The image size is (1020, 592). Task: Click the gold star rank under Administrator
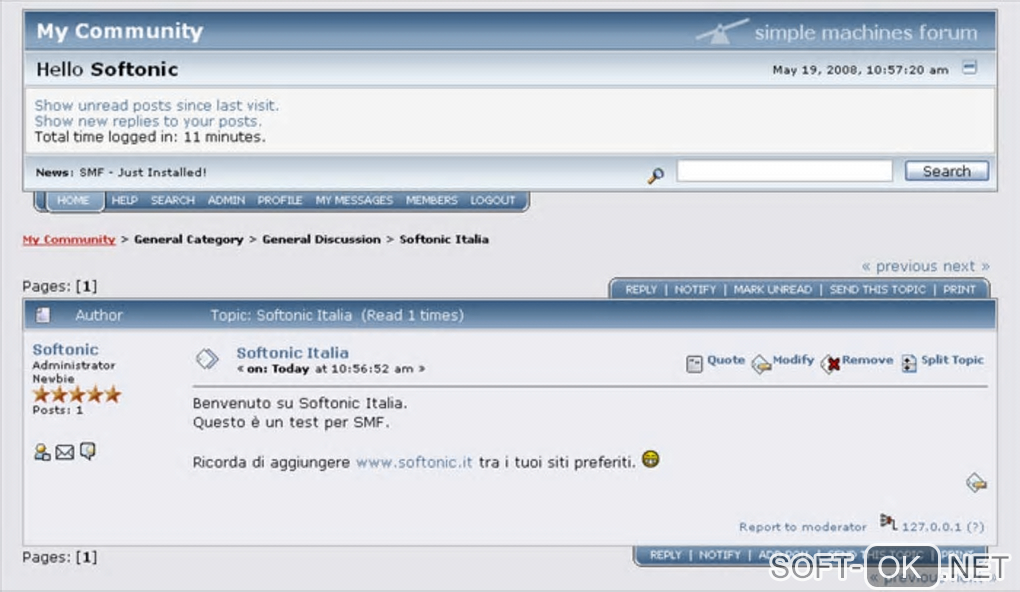click(x=77, y=394)
